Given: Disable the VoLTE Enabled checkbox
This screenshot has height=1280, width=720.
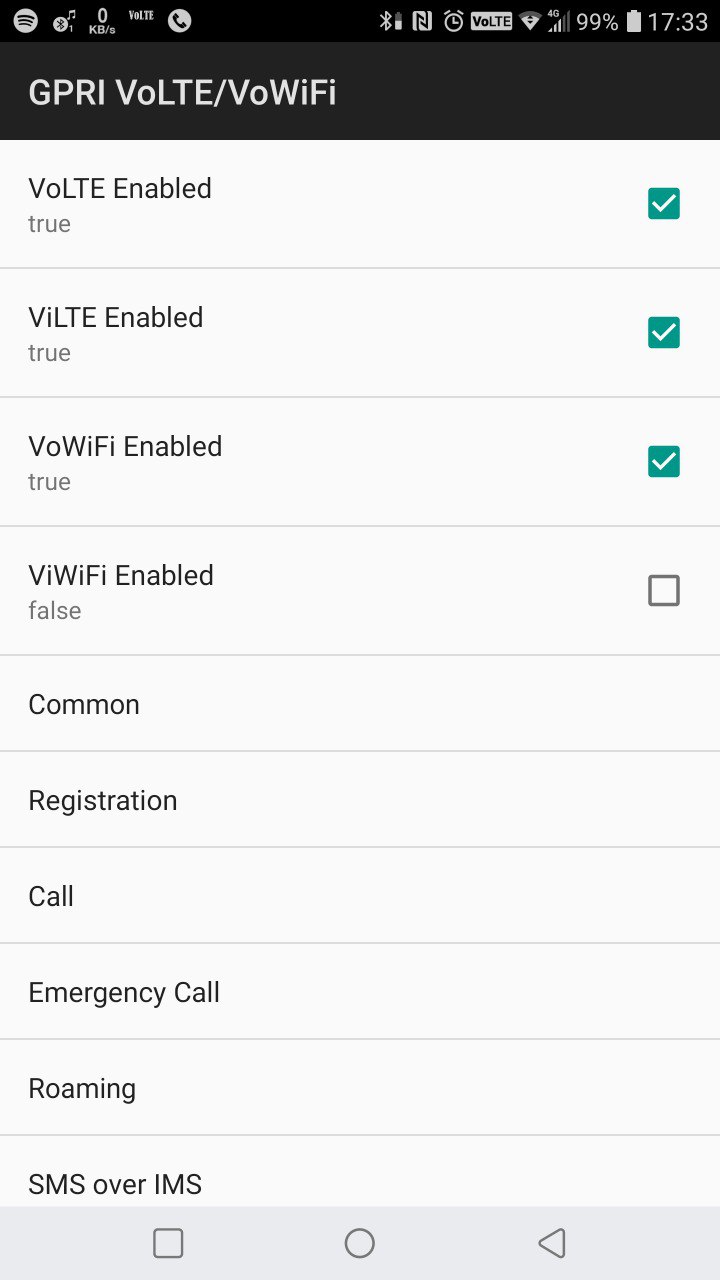Looking at the screenshot, I should [x=664, y=204].
